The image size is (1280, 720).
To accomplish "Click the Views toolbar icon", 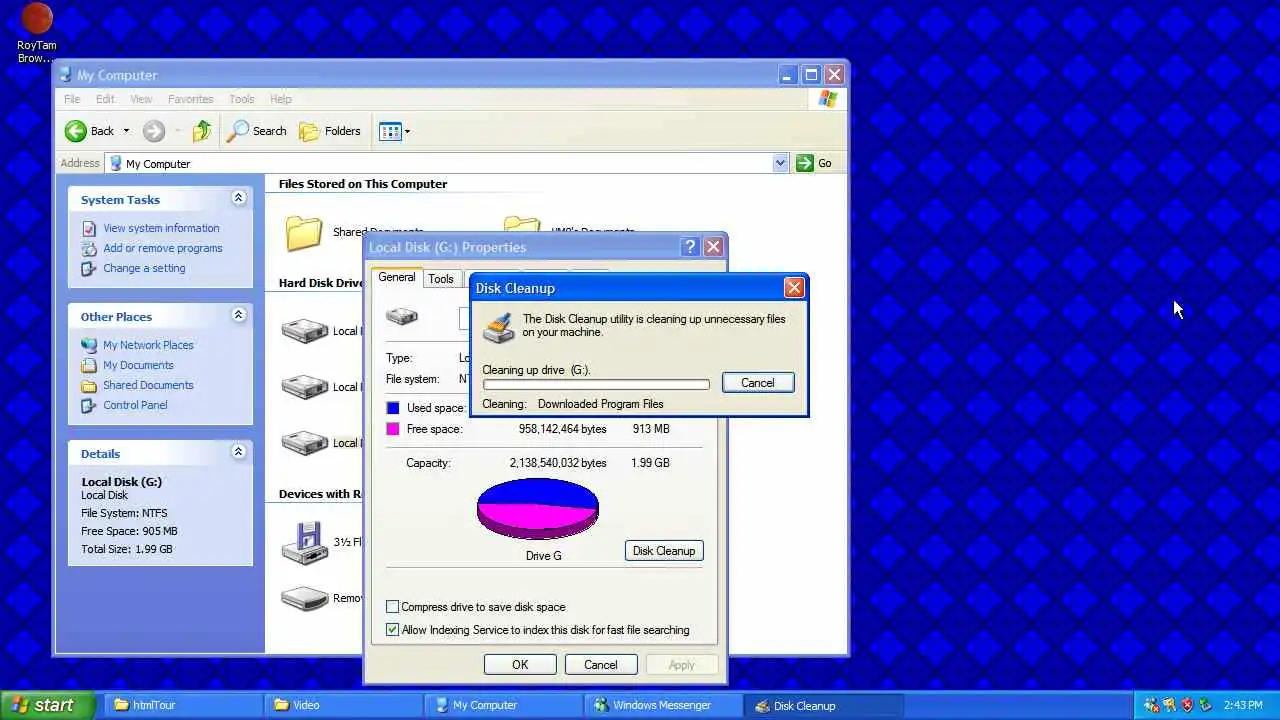I will (x=390, y=131).
